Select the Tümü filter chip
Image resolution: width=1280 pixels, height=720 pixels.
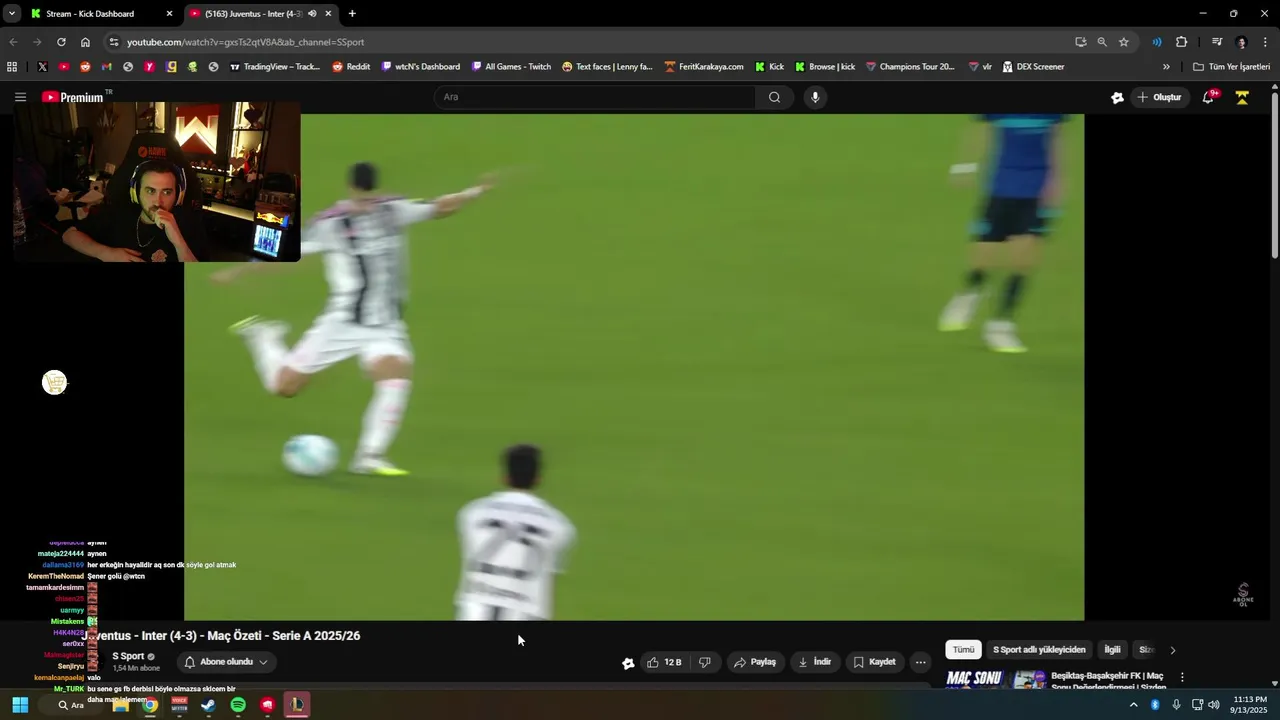click(963, 650)
